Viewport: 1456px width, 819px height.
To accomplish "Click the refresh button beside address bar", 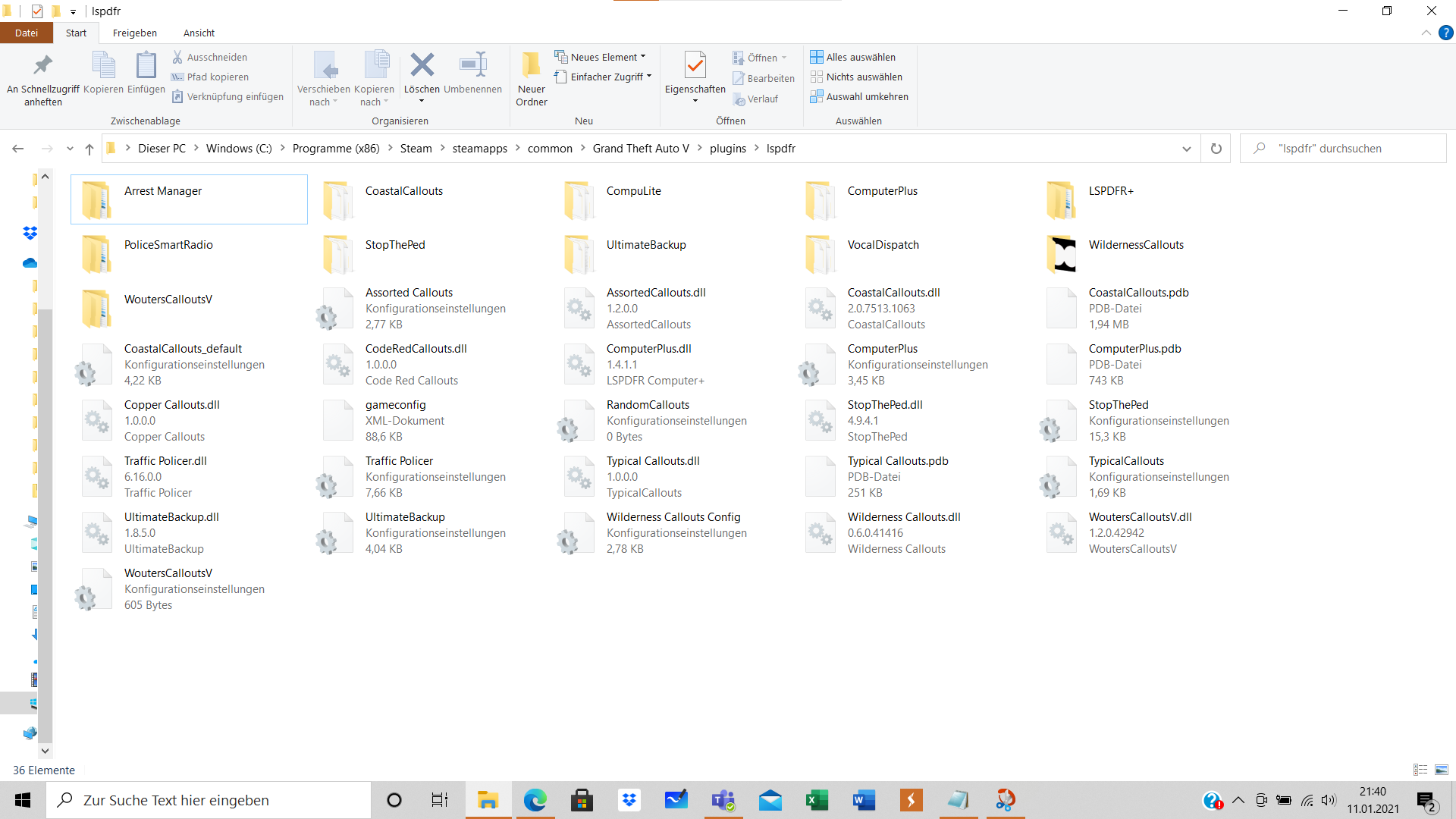I will (x=1216, y=149).
